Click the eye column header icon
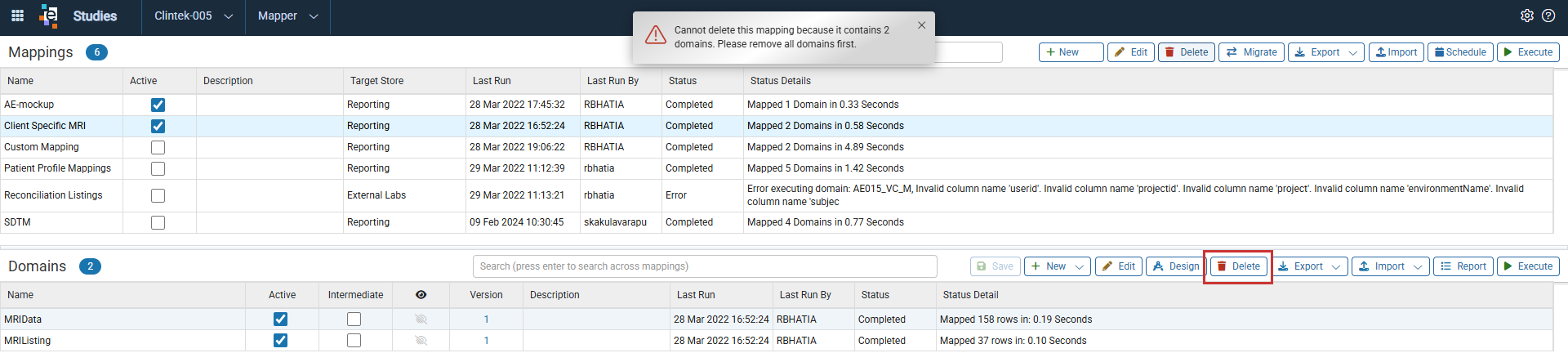 click(421, 295)
